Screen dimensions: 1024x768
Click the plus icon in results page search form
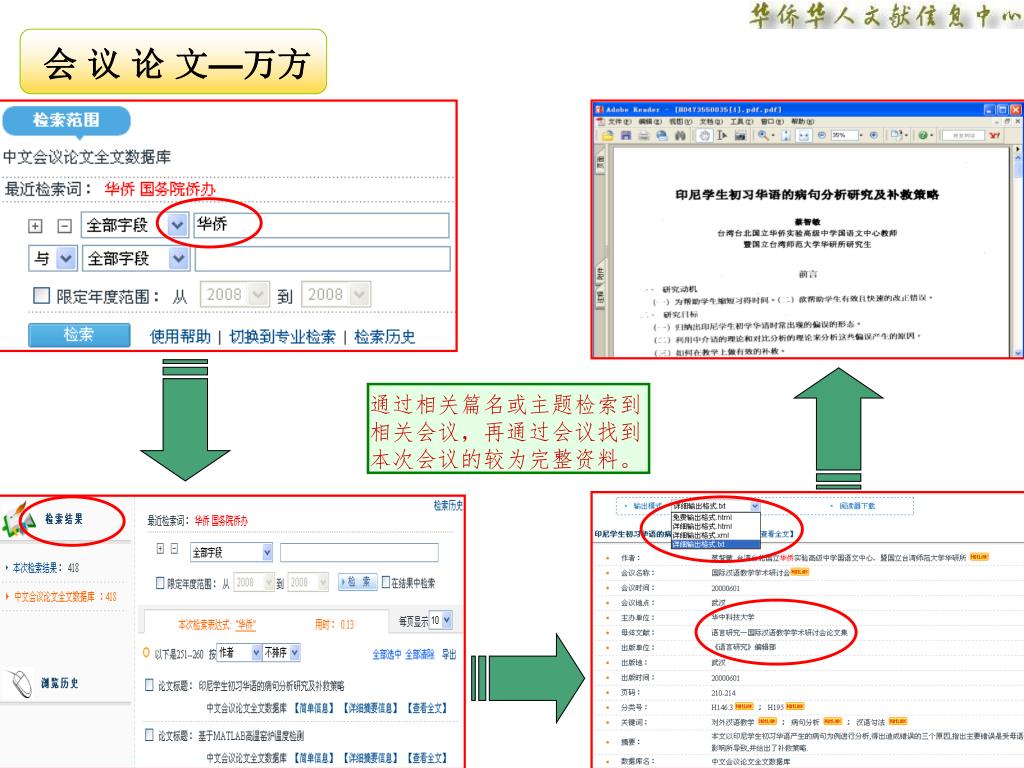(x=160, y=549)
